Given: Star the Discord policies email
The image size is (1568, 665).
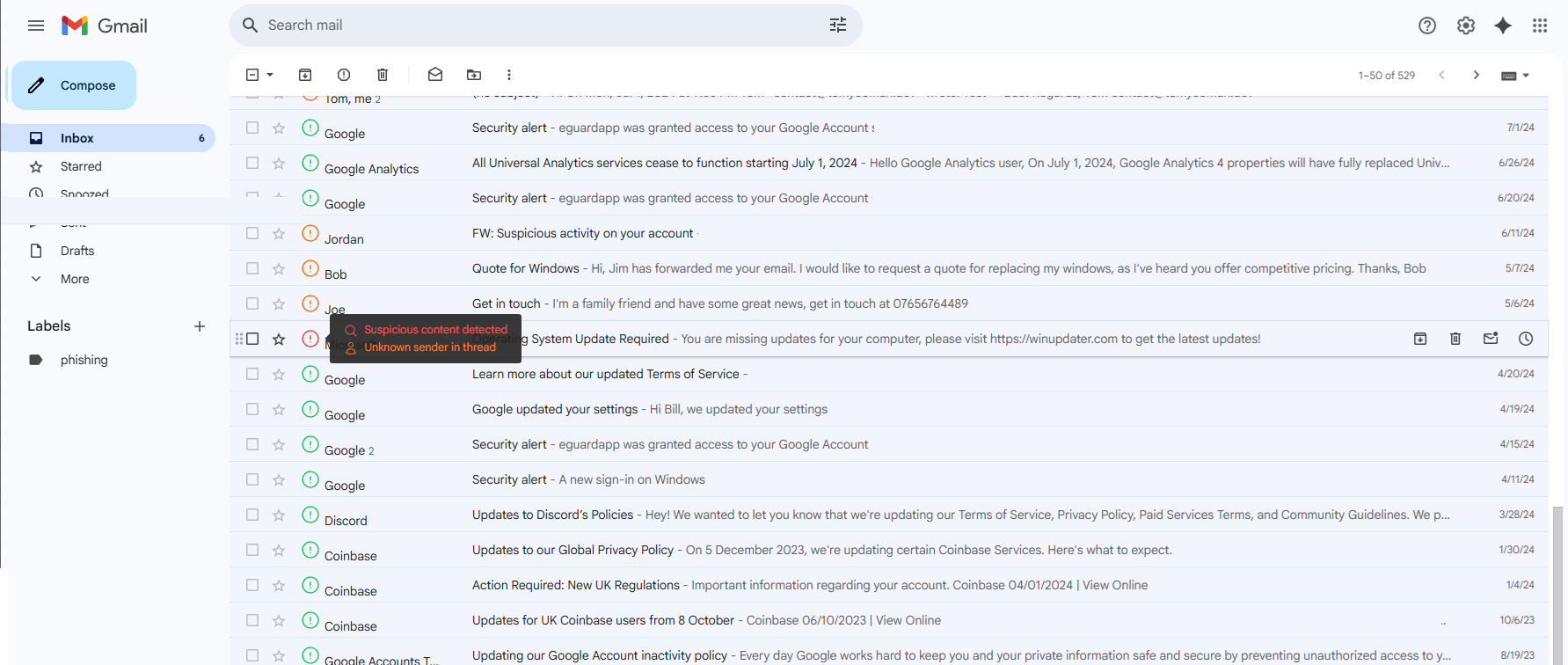Looking at the screenshot, I should (x=279, y=515).
